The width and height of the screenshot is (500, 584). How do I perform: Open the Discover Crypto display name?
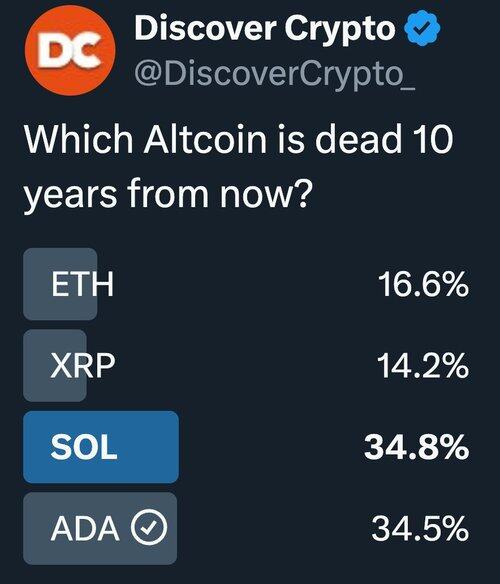click(x=265, y=28)
